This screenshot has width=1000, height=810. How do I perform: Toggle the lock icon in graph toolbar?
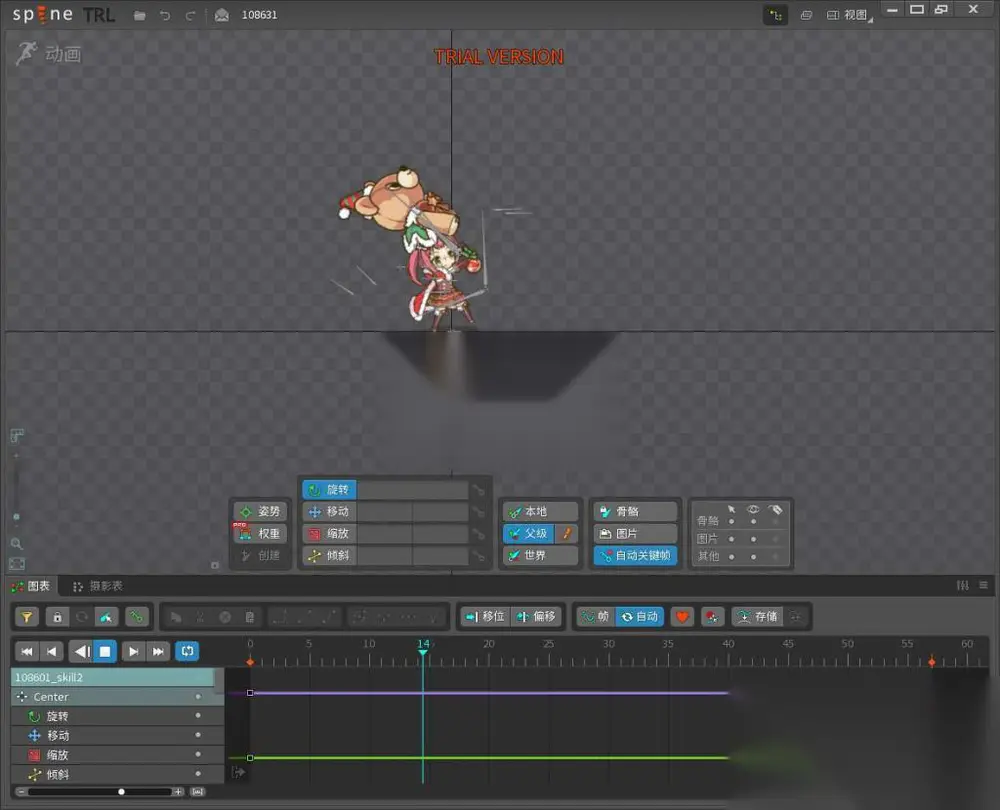point(57,617)
